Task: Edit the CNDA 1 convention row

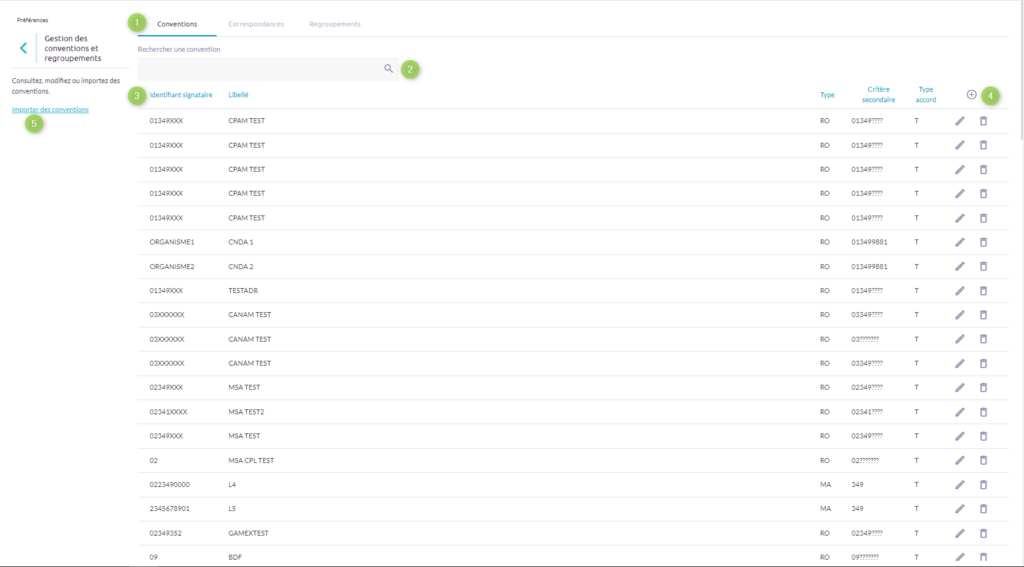Action: pyautogui.click(x=960, y=242)
